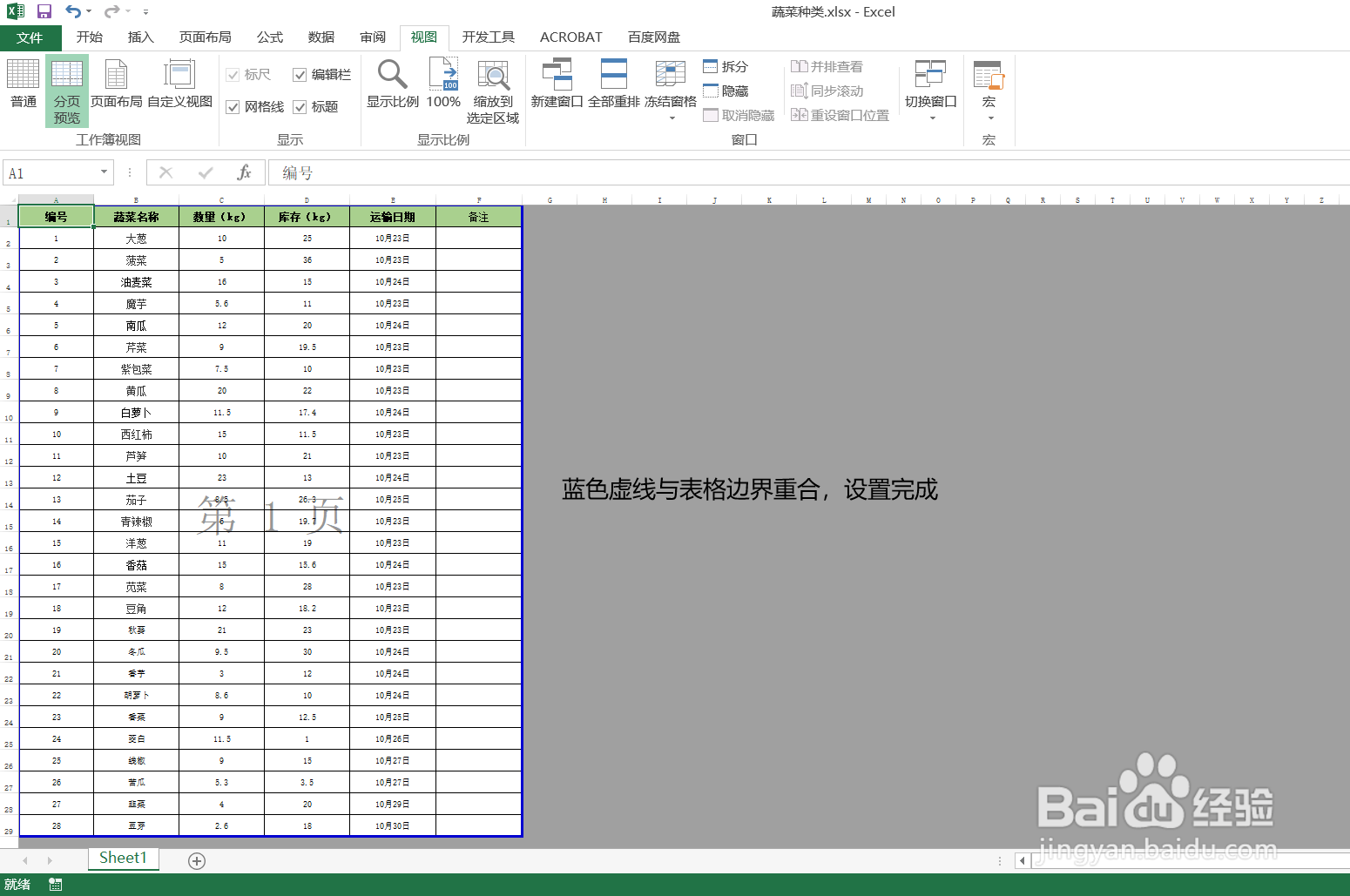Select the cell containing 西红柿
This screenshot has height=896, width=1350.
pos(136,435)
